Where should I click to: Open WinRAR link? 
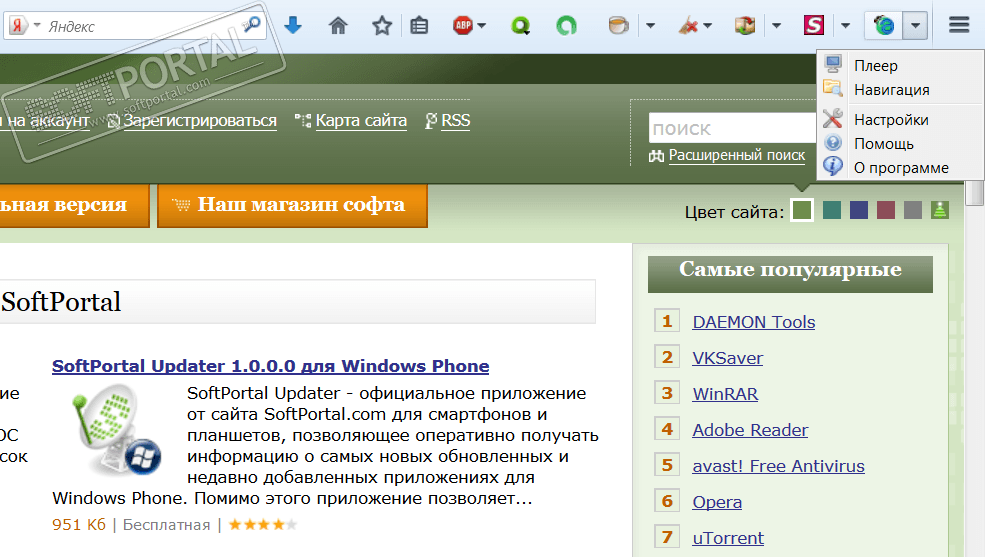tap(725, 394)
